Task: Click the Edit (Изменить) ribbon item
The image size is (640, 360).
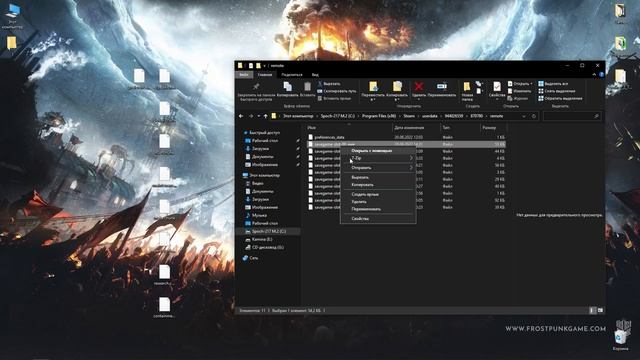Action: (519, 91)
